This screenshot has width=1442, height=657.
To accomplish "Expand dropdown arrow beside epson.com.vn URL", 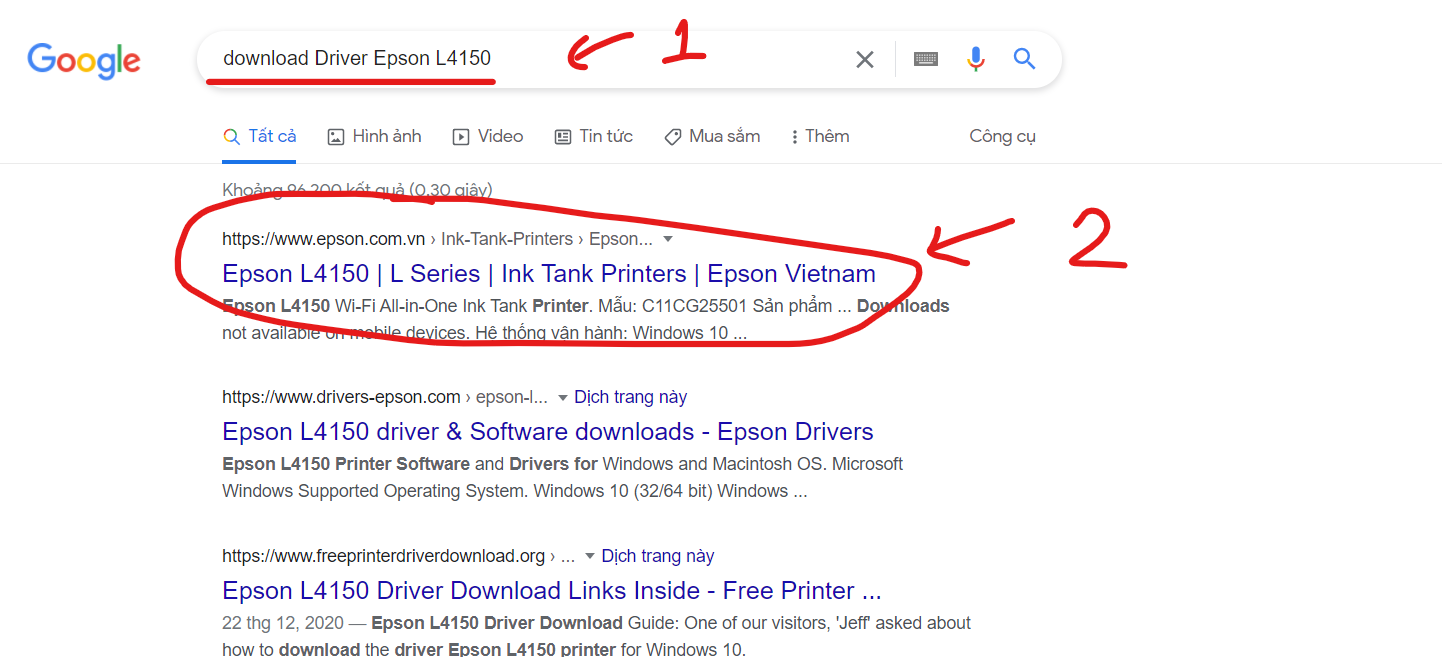I will (x=668, y=240).
